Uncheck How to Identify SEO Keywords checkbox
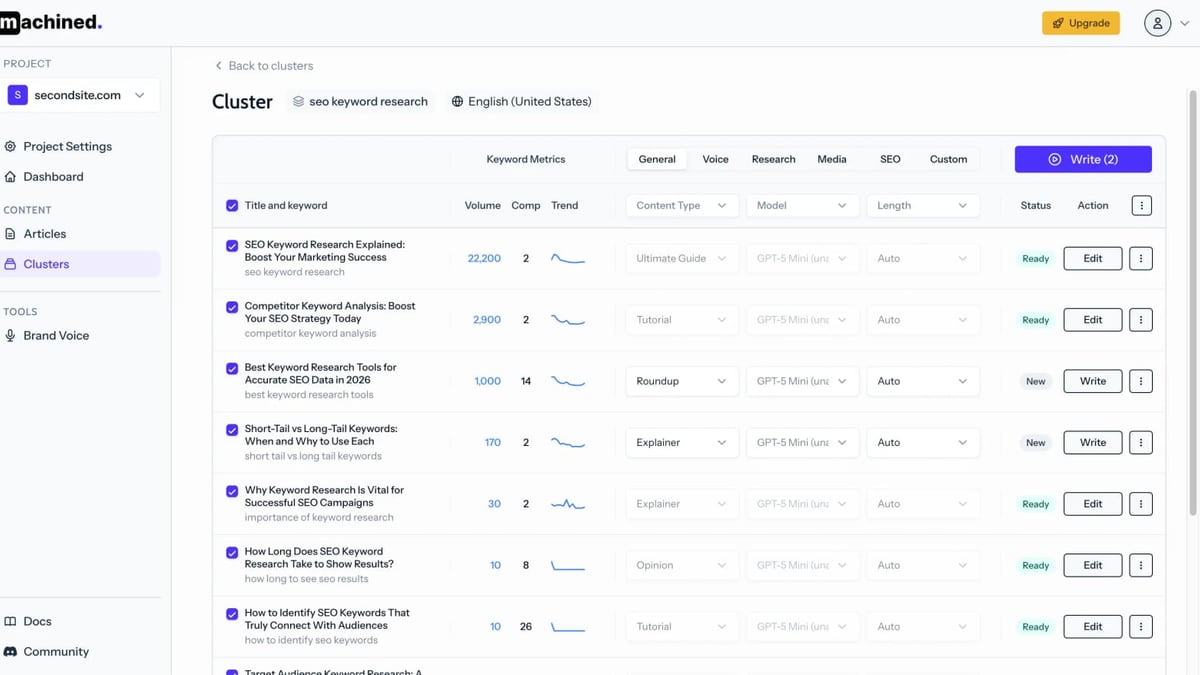 232,614
